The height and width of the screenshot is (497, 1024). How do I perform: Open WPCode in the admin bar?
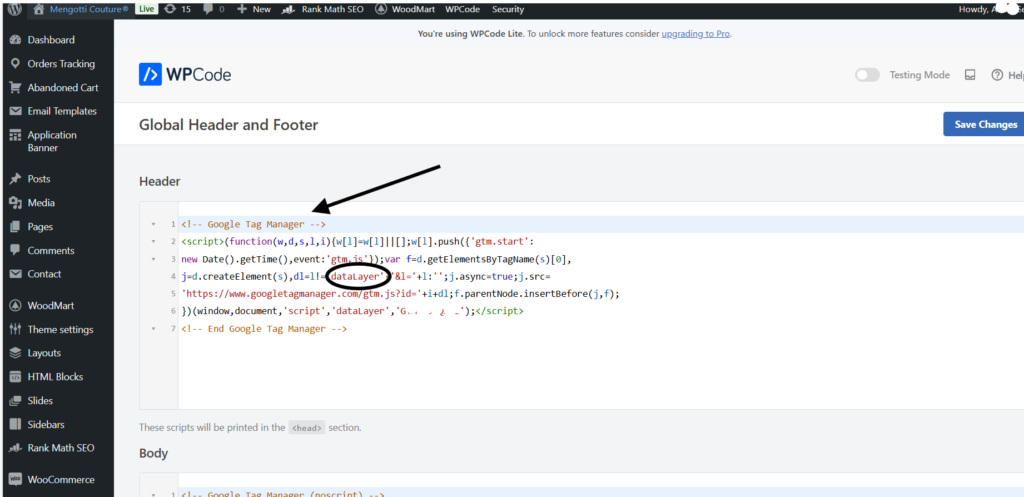[462, 9]
